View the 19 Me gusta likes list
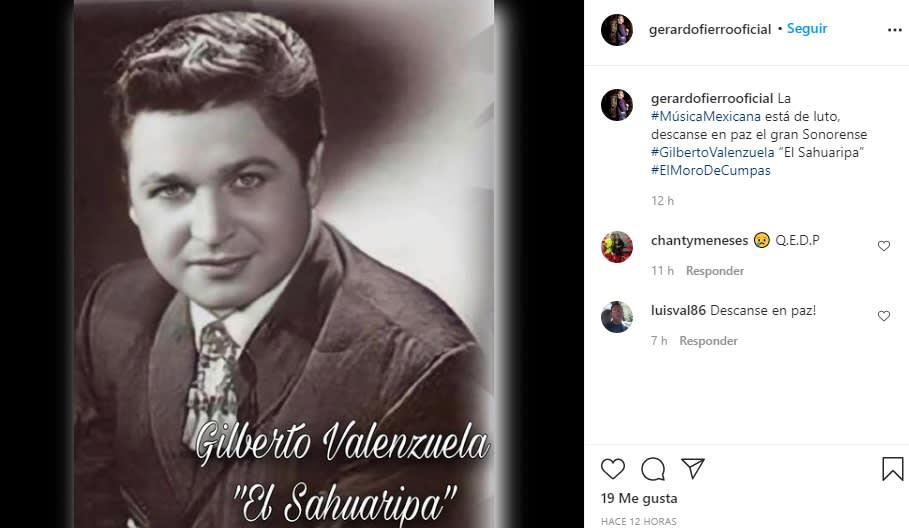Screen dimensions: 909x528 click(x=639, y=498)
